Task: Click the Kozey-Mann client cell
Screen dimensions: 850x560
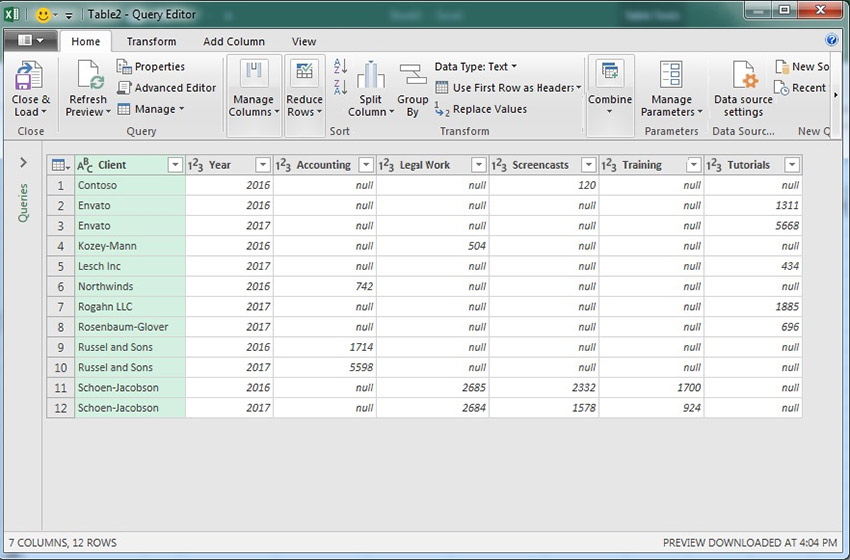Action: (x=130, y=246)
